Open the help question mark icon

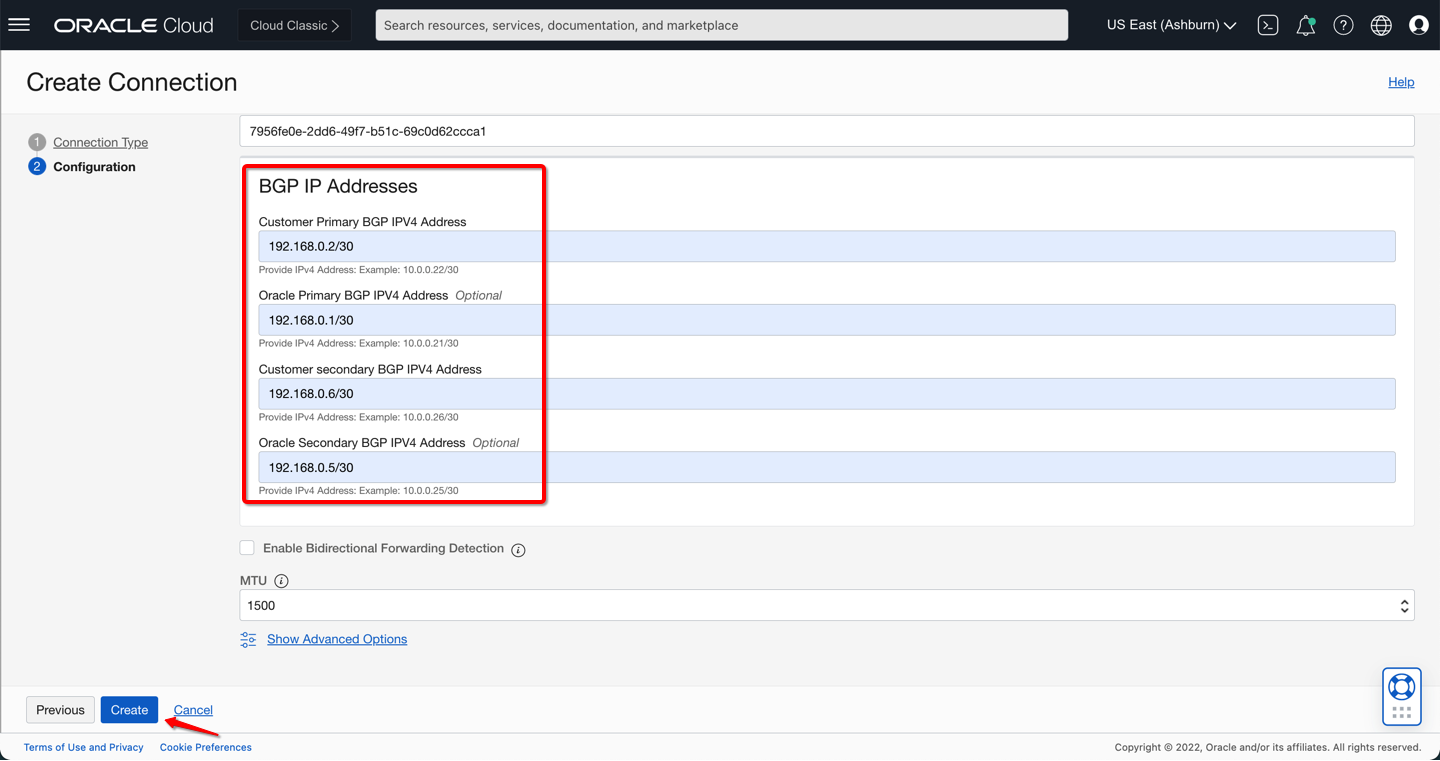[x=1343, y=25]
